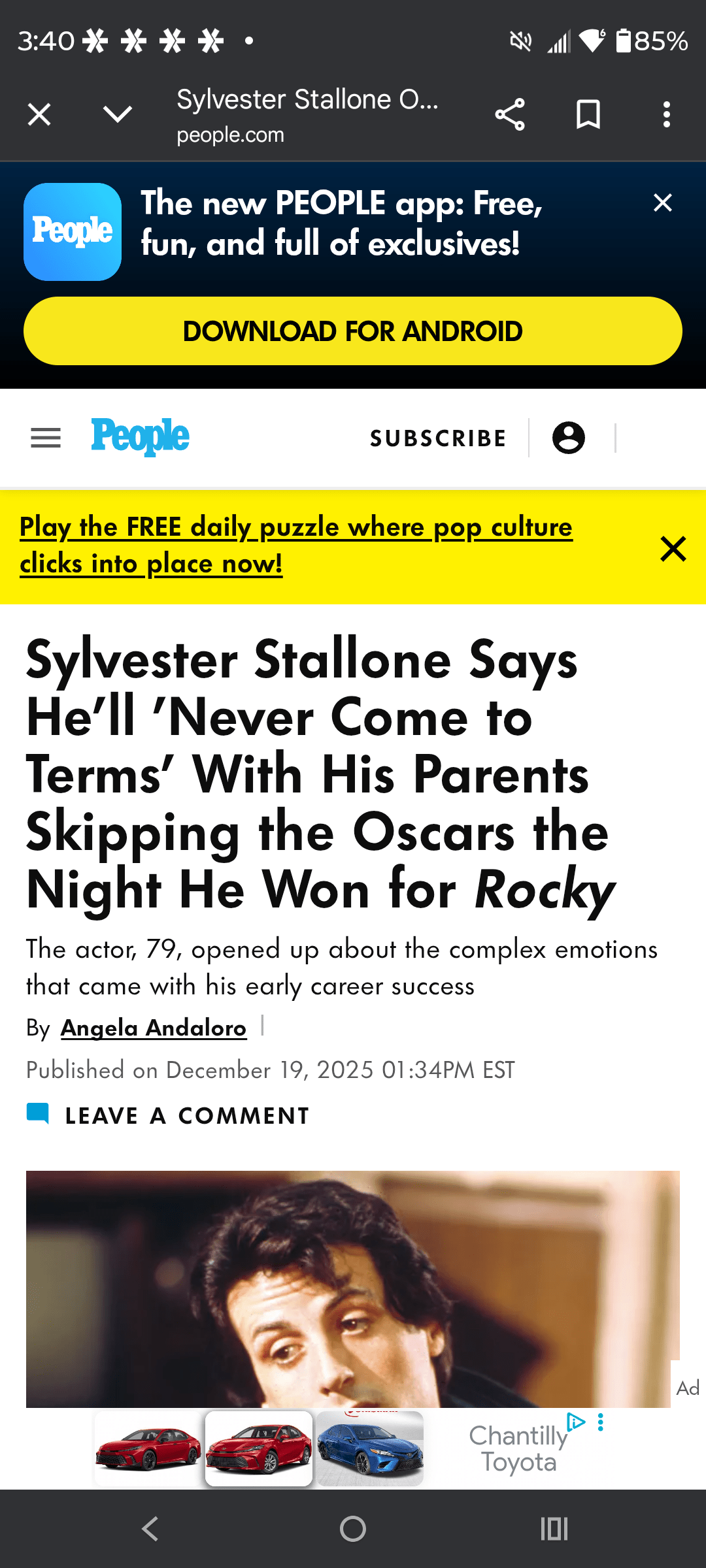Select the blue Toyota car thumbnail
This screenshot has width=706, height=1568.
pos(370,1448)
